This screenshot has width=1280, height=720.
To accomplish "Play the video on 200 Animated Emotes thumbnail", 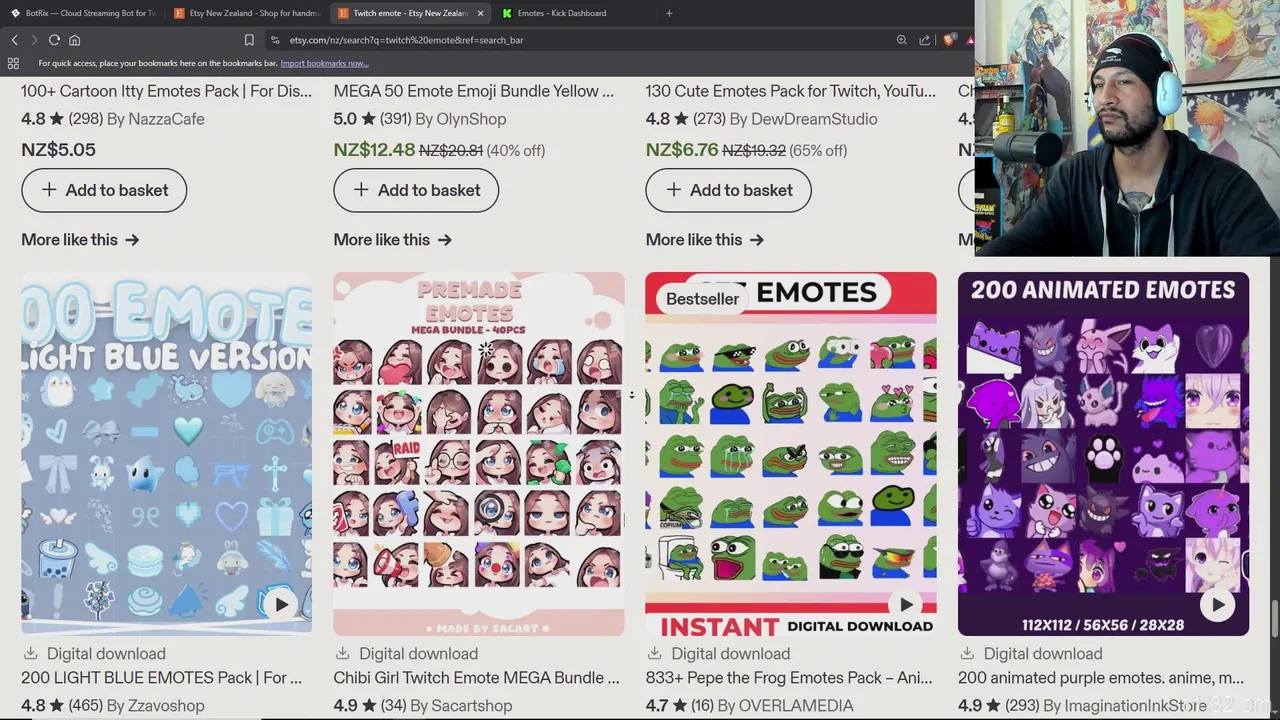I will (1217, 604).
